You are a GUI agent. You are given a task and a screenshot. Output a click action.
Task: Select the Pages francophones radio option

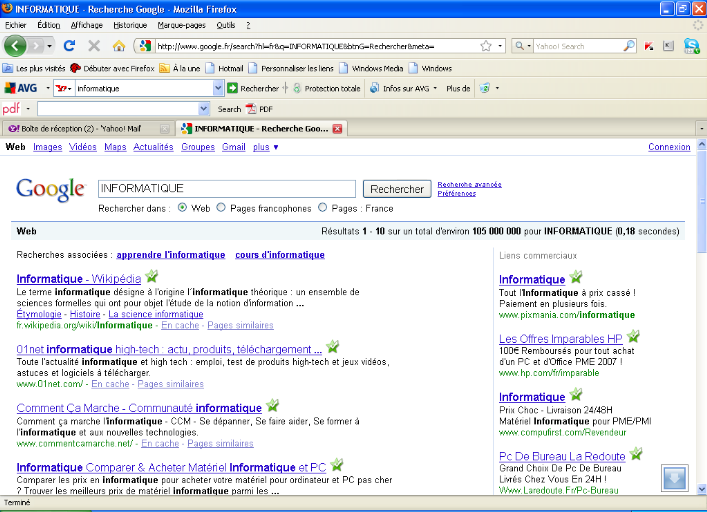point(222,208)
